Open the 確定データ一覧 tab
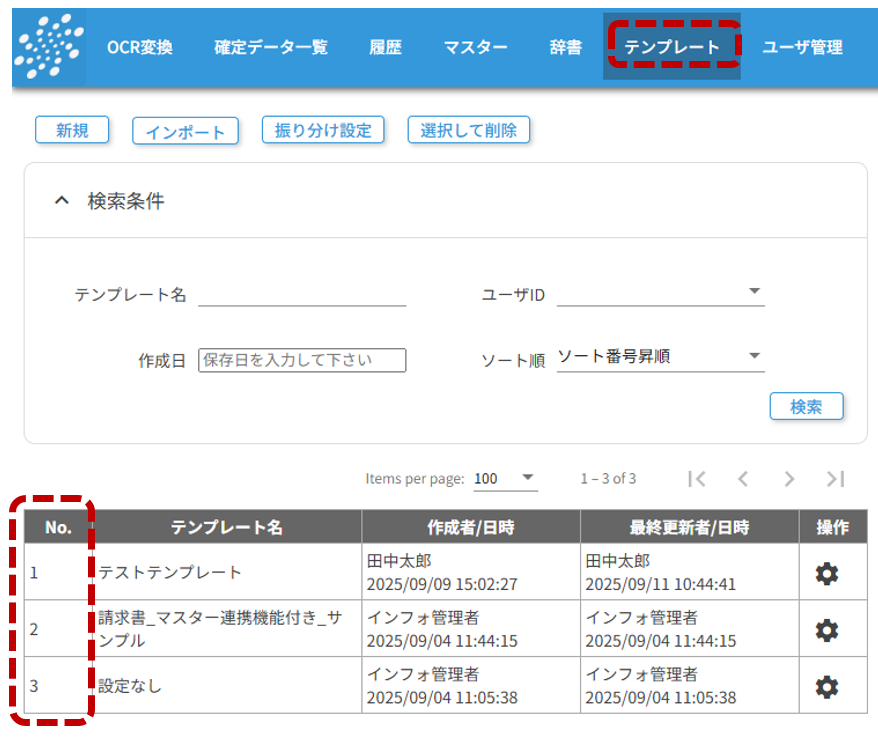 [x=271, y=48]
